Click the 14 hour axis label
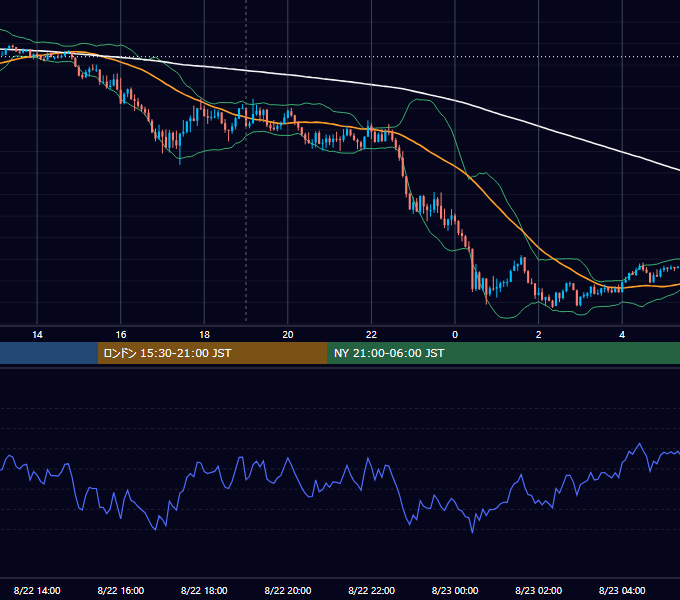680x600 pixels. point(37,335)
